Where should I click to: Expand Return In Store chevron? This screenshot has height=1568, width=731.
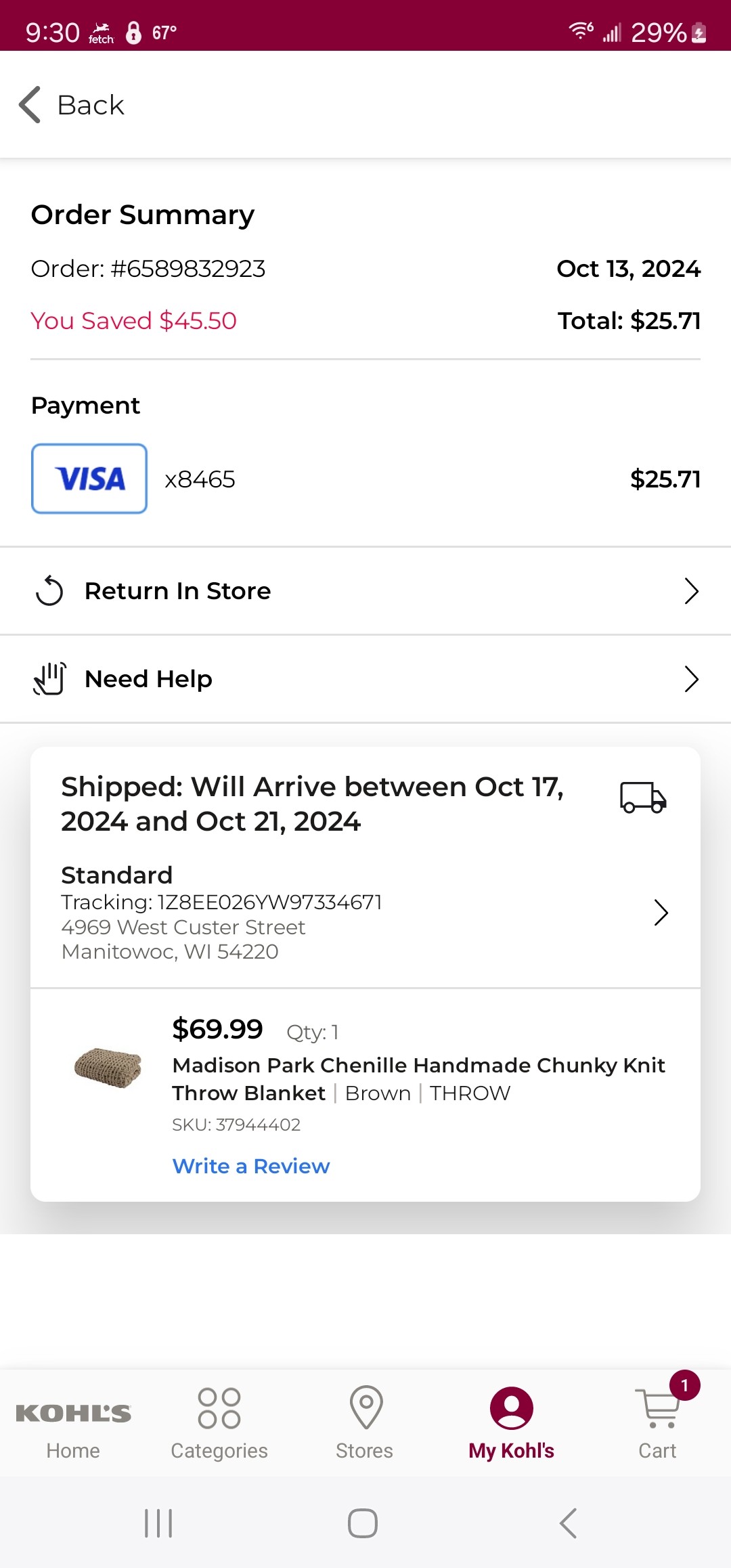[x=691, y=591]
